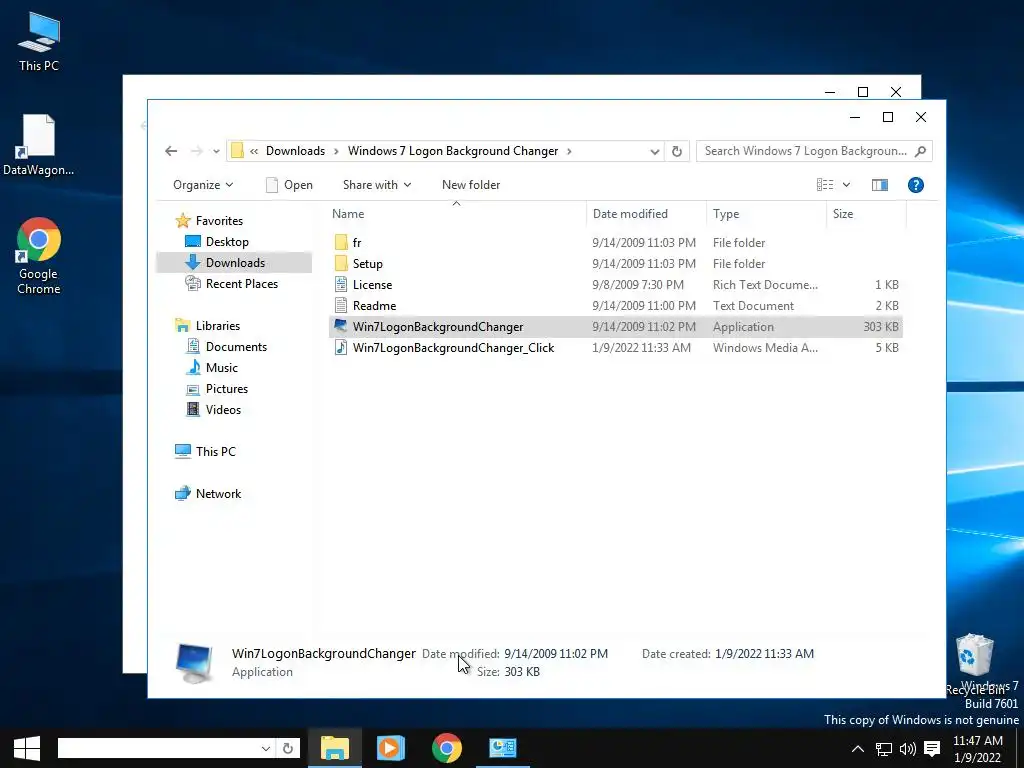The image size is (1024, 768).
Task: Expand the chevron after the Downloads breadcrumb
Action: pos(336,152)
